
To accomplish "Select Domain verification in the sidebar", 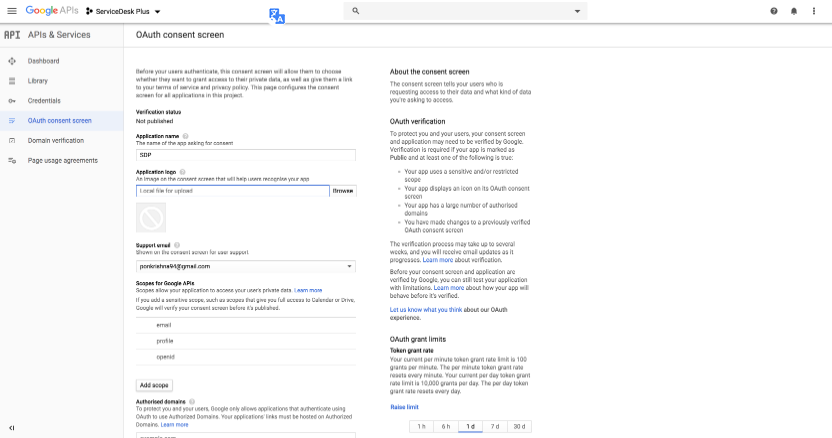I will (x=55, y=140).
